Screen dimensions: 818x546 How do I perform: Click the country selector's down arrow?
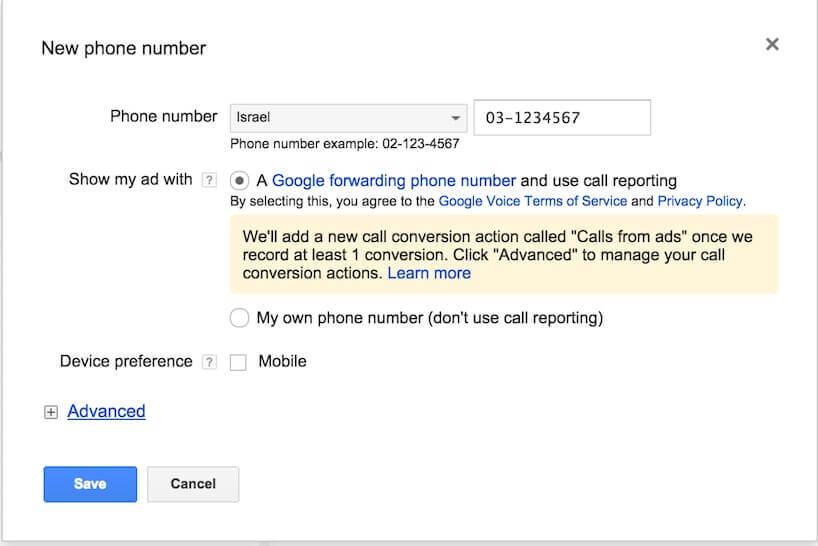[455, 118]
